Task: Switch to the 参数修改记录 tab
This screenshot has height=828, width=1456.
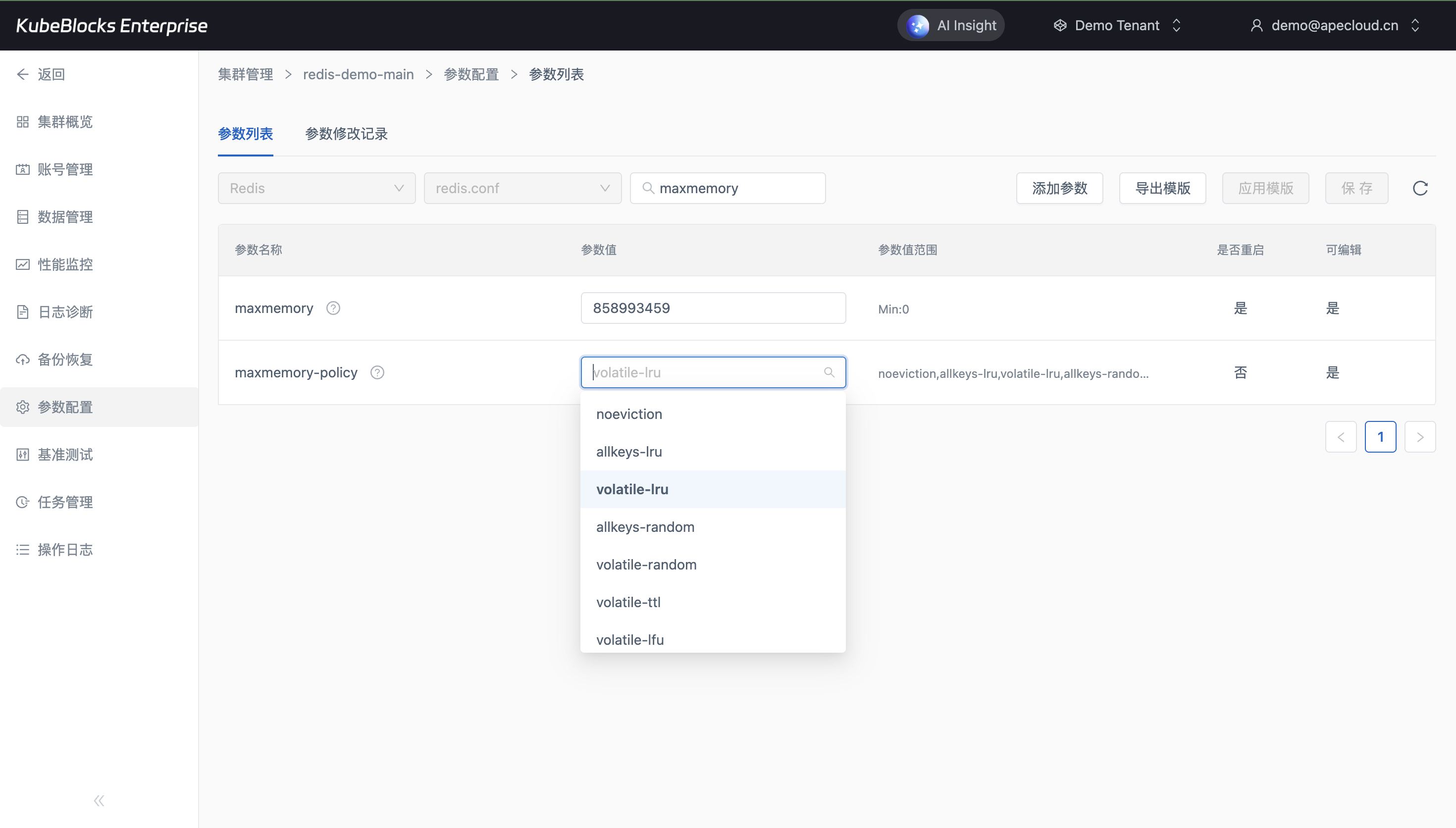Action: click(x=346, y=134)
